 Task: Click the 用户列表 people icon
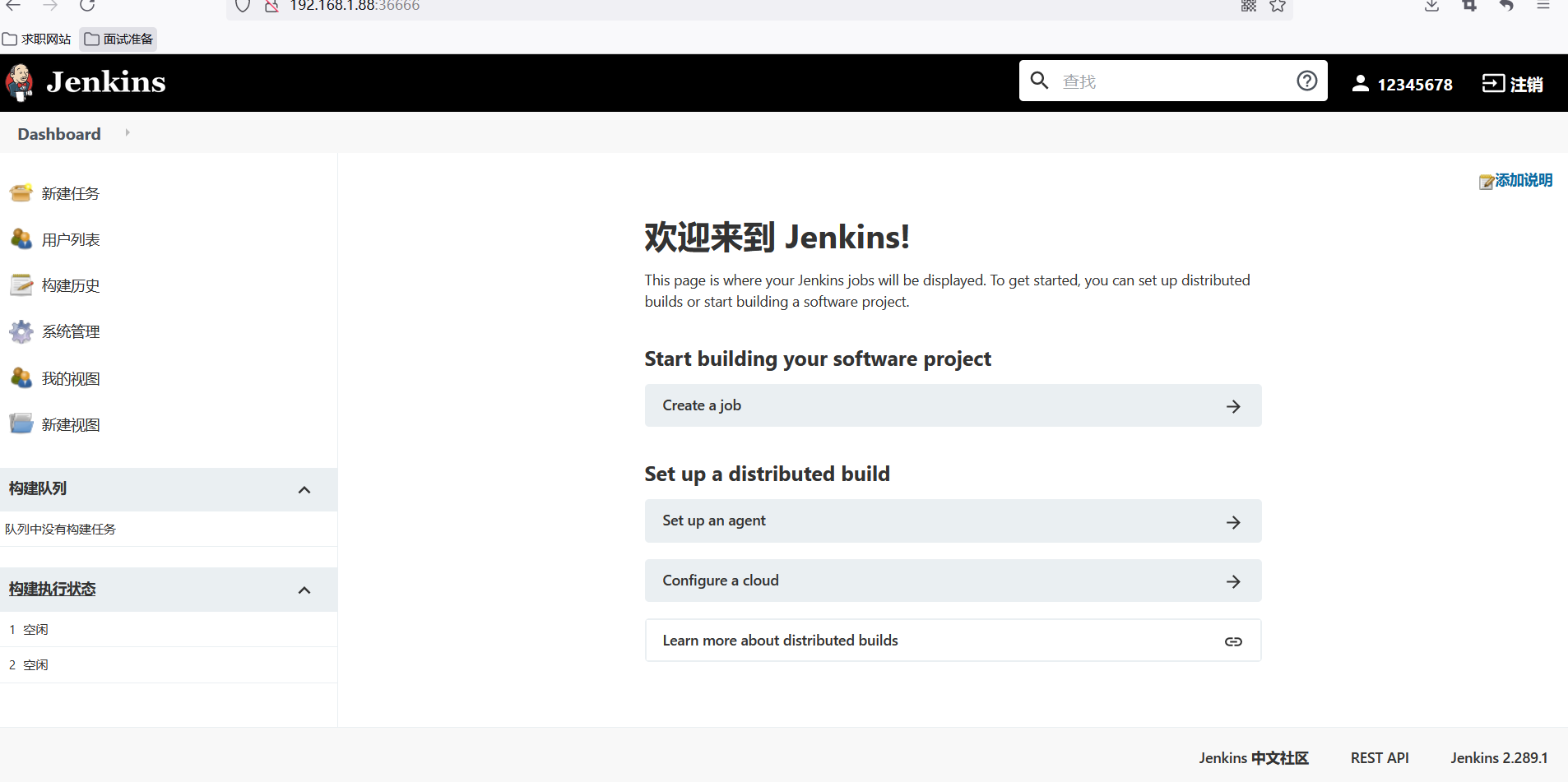pos(21,239)
